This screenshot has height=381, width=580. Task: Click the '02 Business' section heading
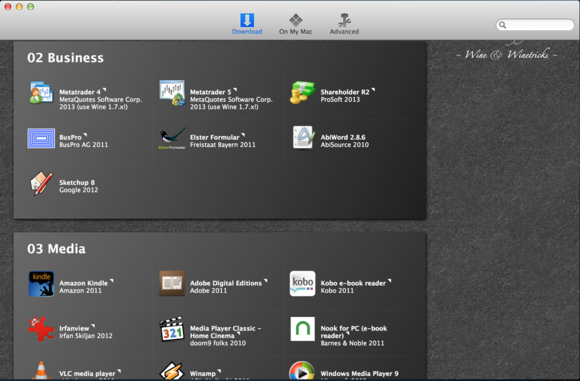[x=65, y=58]
